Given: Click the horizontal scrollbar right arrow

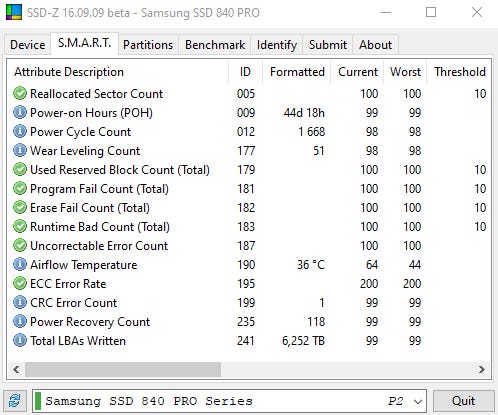Looking at the screenshot, I should (x=481, y=369).
